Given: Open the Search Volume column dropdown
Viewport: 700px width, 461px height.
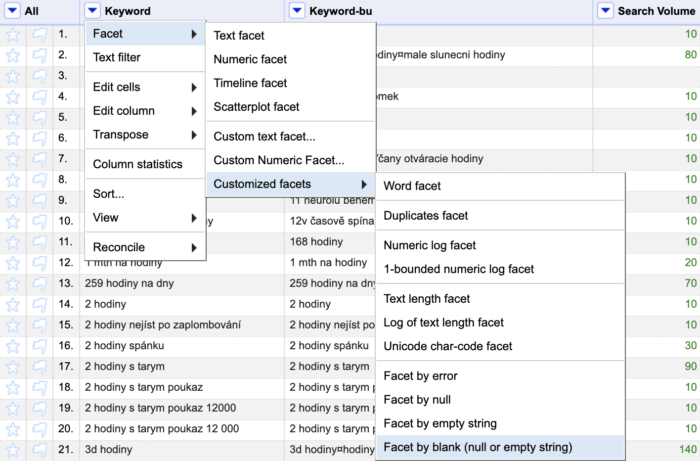Looking at the screenshot, I should [605, 11].
